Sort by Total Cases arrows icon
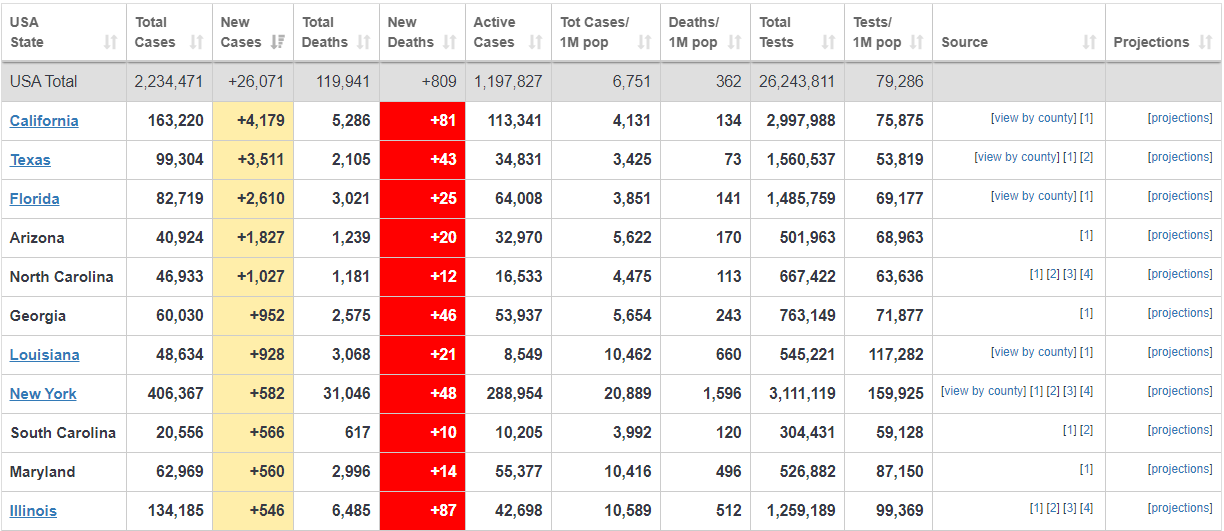The image size is (1224, 531). 196,42
